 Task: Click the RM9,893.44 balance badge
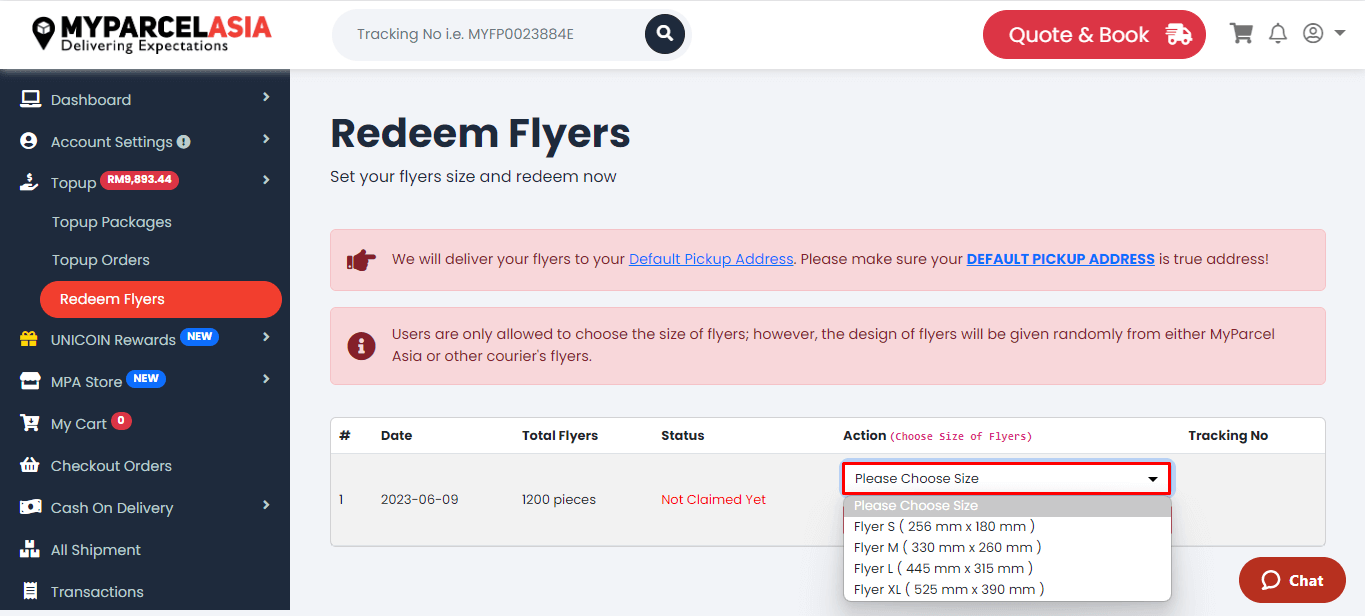(x=140, y=180)
